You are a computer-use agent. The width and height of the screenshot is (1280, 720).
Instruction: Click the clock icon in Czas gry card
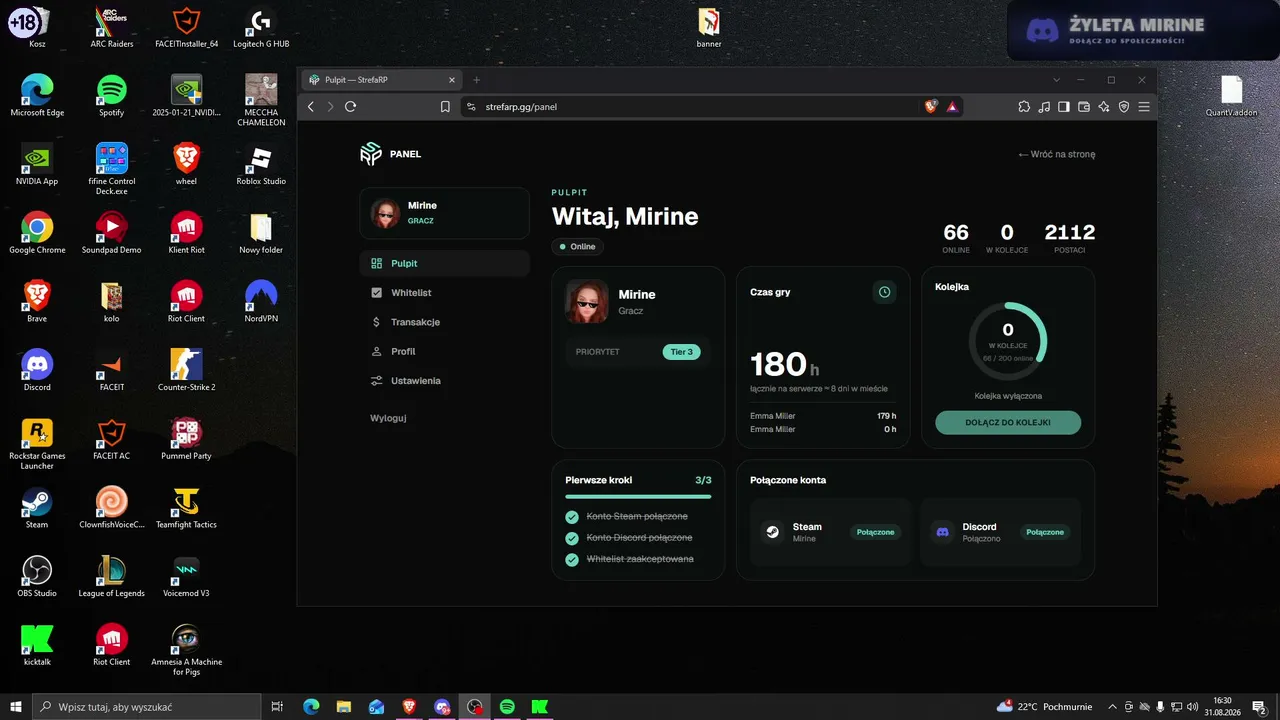(884, 292)
